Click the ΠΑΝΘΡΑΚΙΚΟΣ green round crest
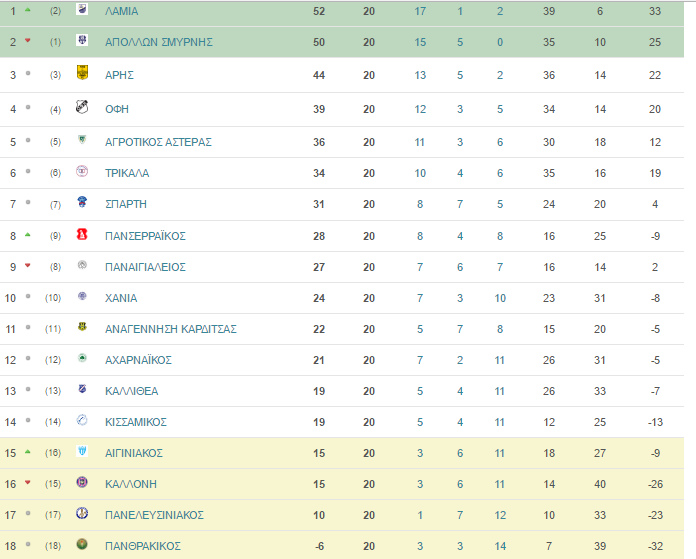696x559 pixels. pos(82,544)
